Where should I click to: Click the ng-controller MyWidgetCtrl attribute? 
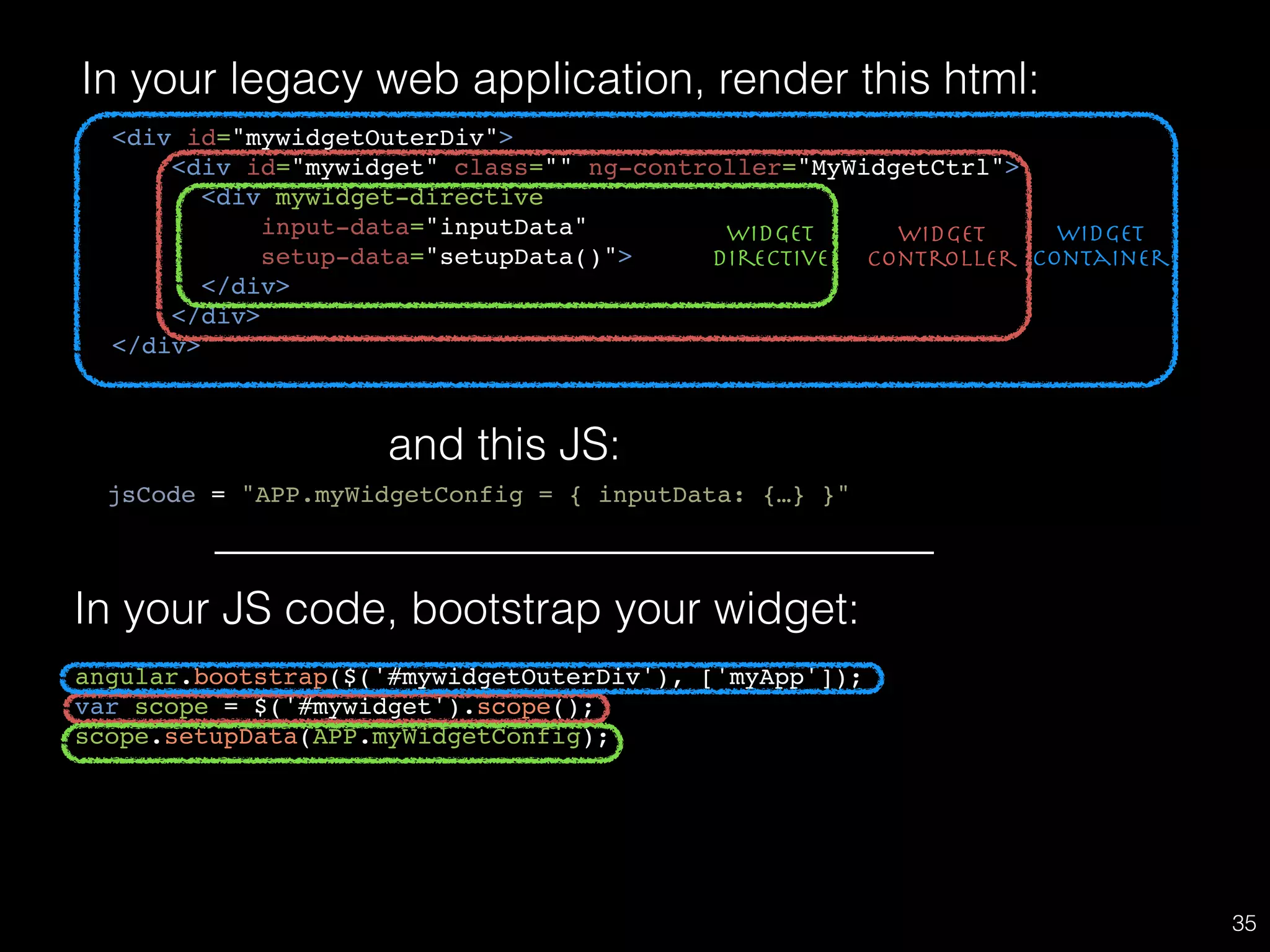point(796,168)
